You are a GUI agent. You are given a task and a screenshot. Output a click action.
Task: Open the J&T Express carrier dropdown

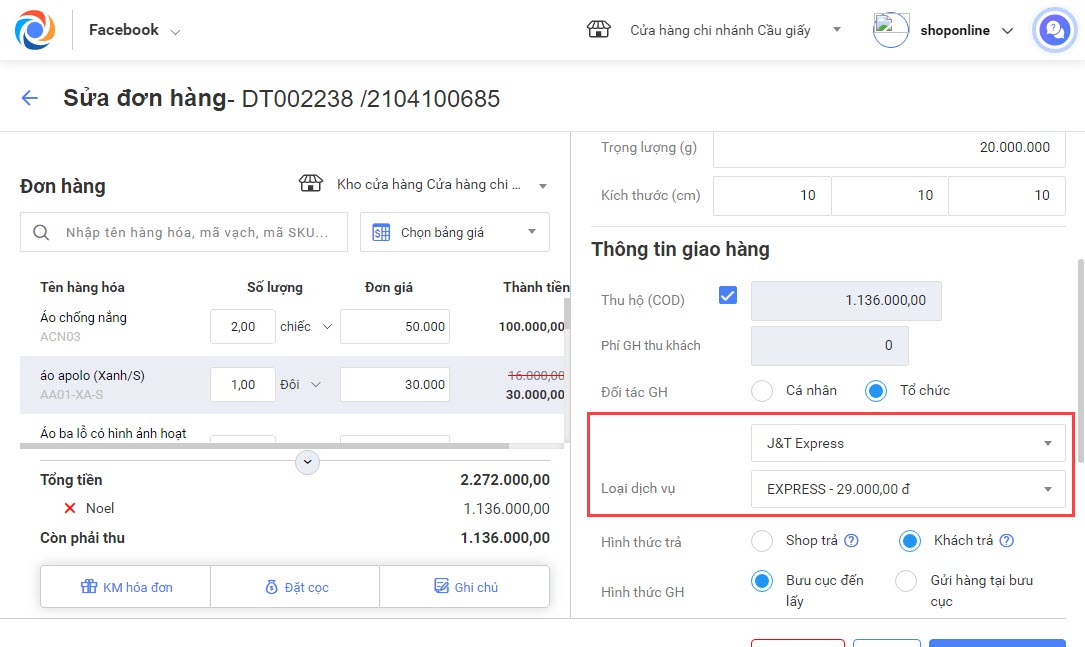click(908, 443)
